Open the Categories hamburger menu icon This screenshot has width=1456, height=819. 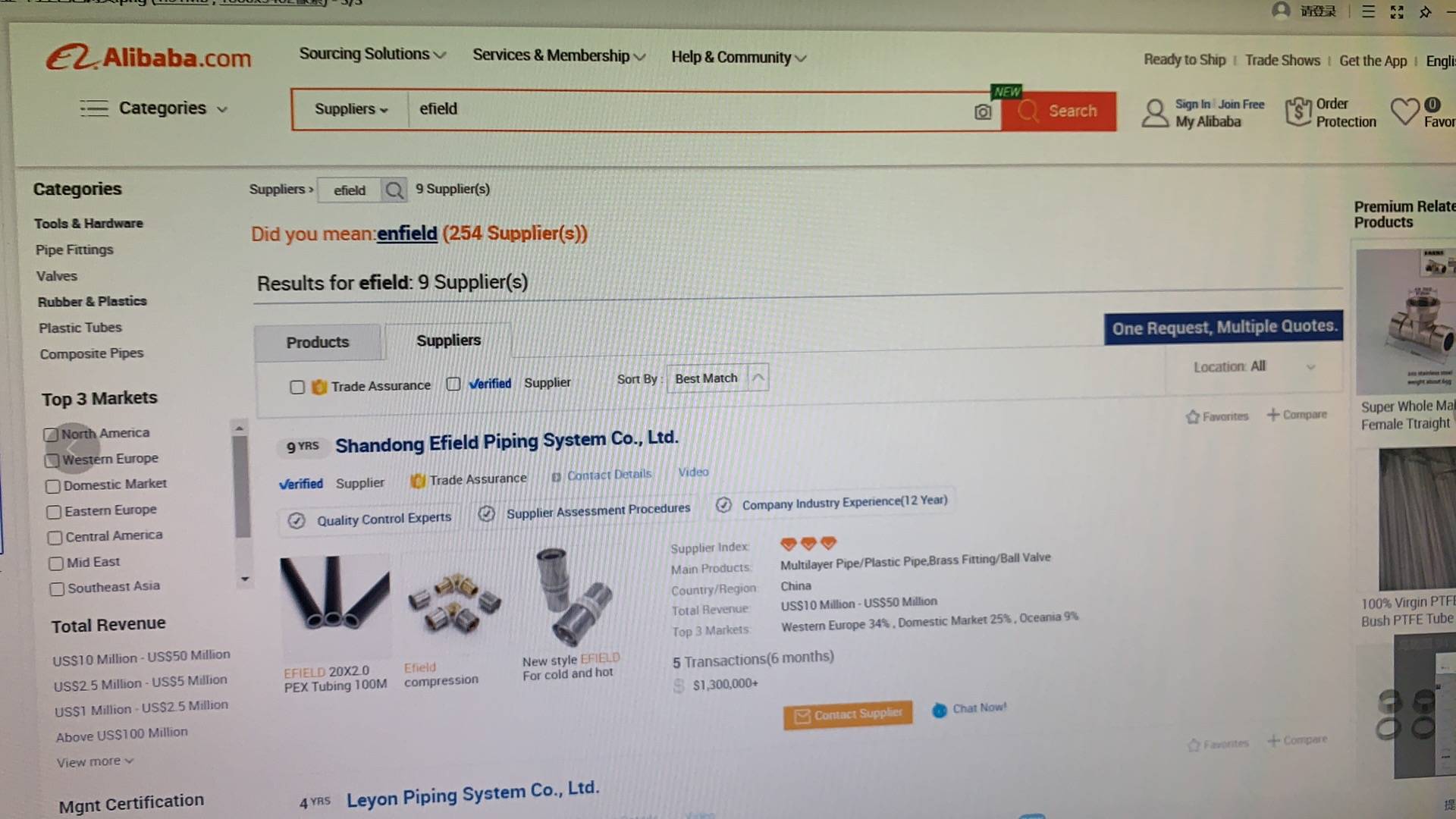[x=94, y=108]
